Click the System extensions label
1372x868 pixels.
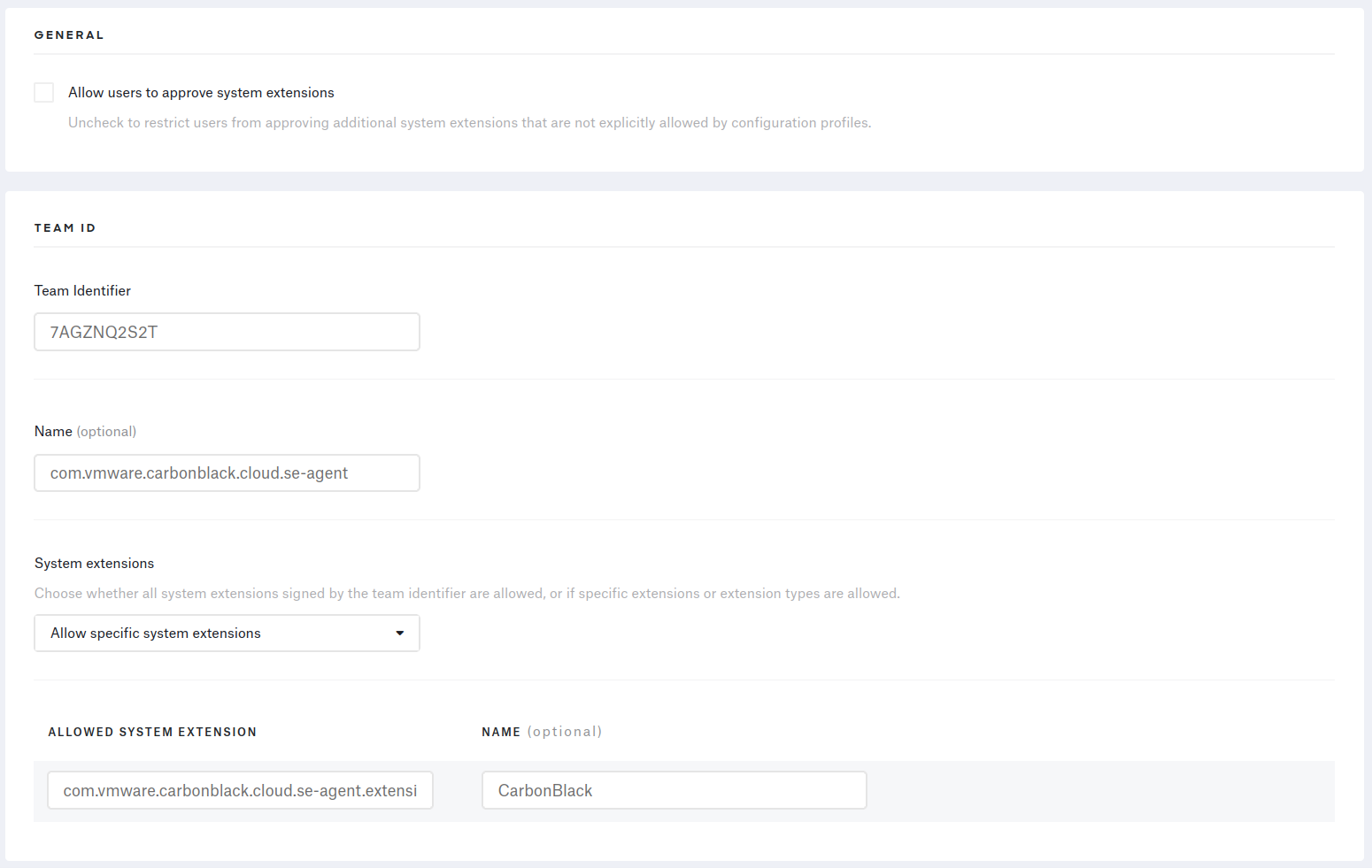[x=94, y=564]
